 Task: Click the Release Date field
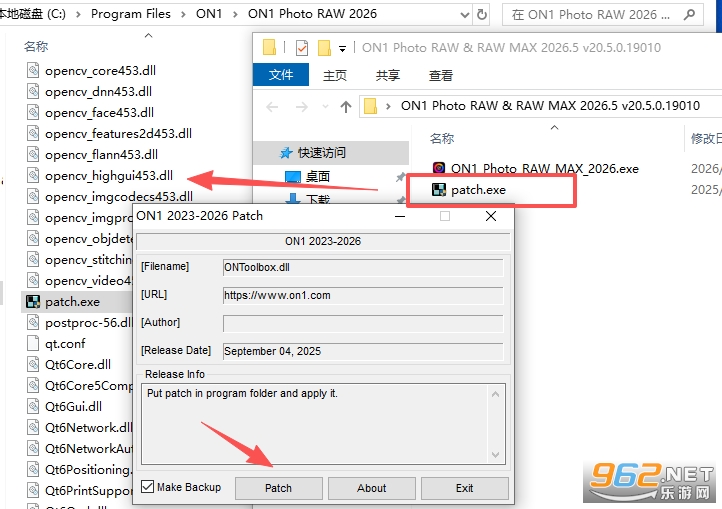363,351
